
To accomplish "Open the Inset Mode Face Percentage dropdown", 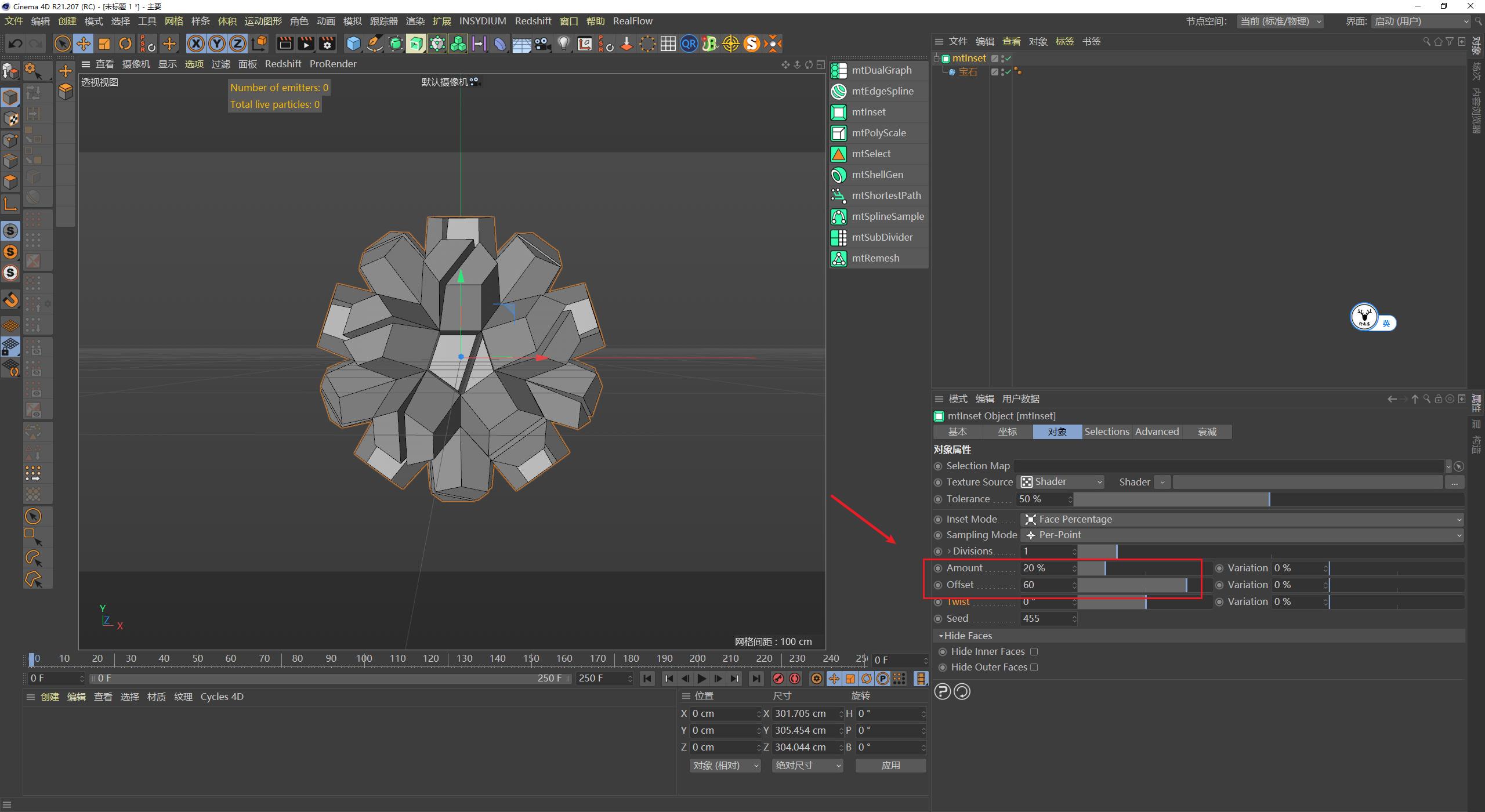I will tap(1459, 519).
